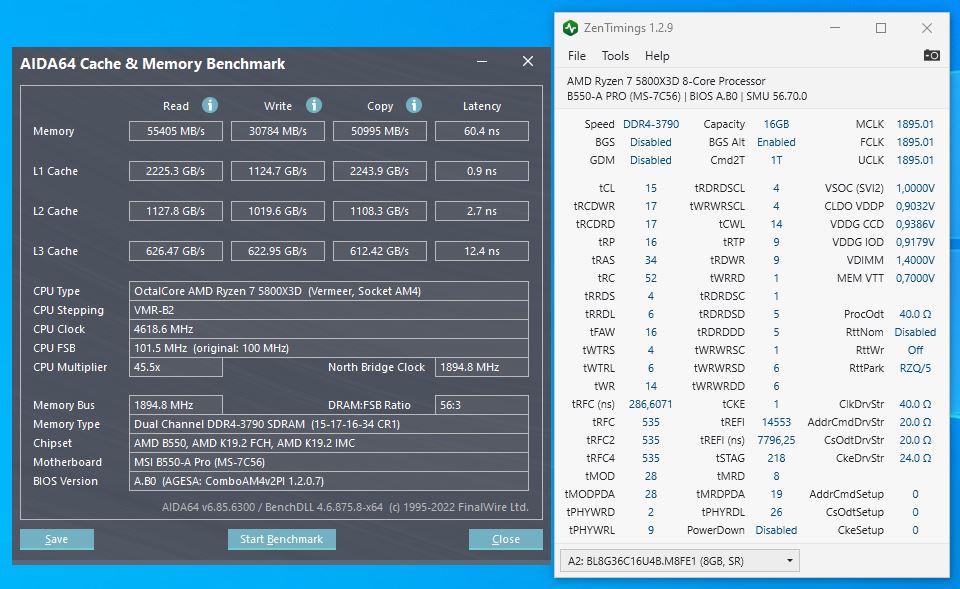960x589 pixels.
Task: Expand the A2 memory module dropdown
Action: click(x=680, y=561)
